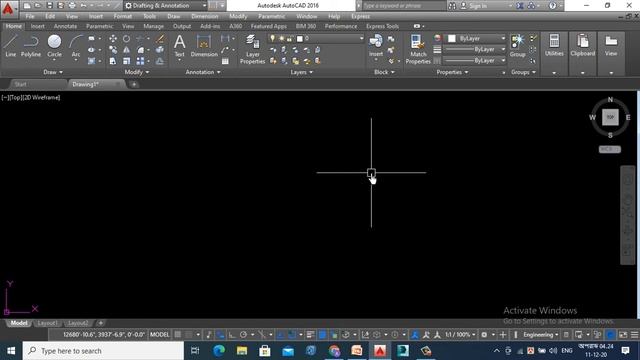
Task: Open the Drafting & Annotation workspace dropdown
Action: [166, 6]
